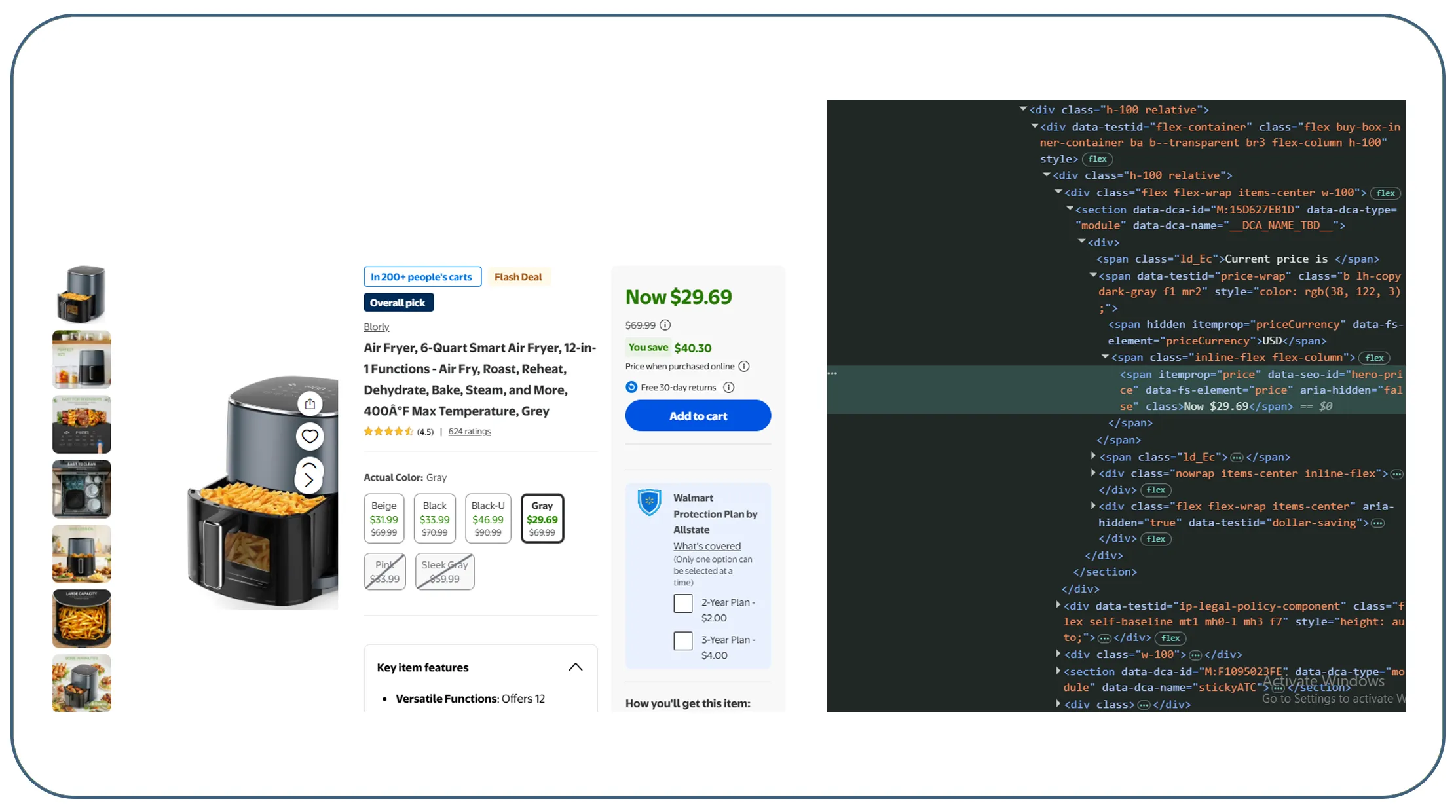Open info icon beside $69.99 price
This screenshot has width=1456, height=812.
pos(665,325)
